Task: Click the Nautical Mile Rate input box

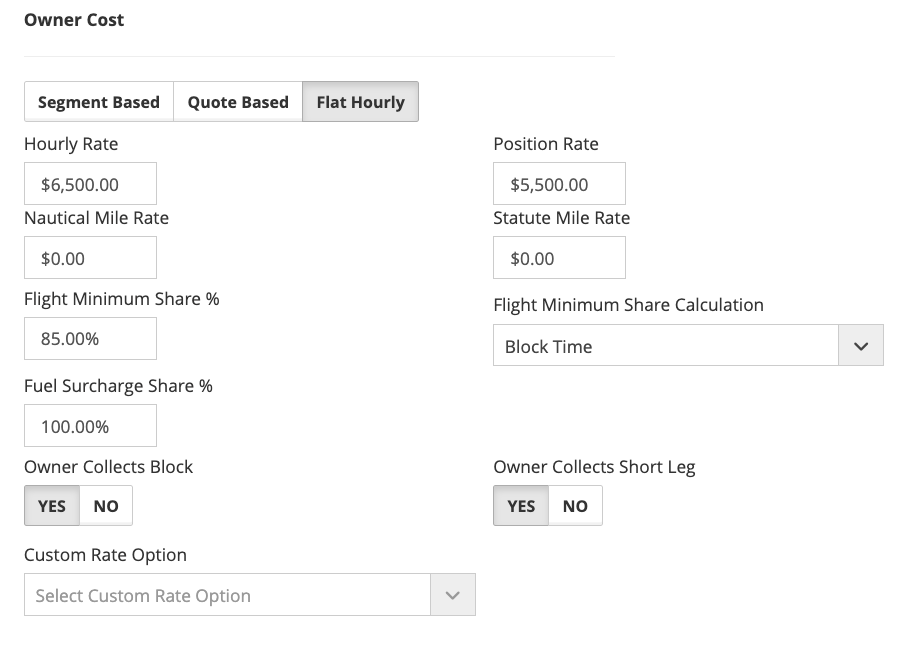Action: (90, 258)
